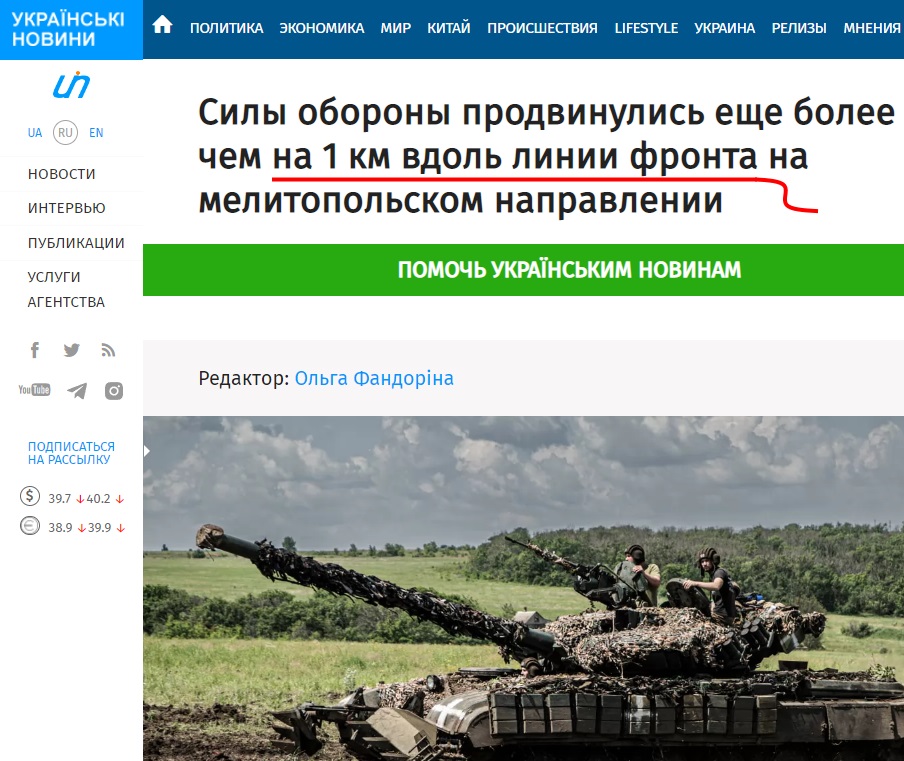Open the Twitter profile icon
This screenshot has height=761, width=904.
pyautogui.click(x=71, y=350)
